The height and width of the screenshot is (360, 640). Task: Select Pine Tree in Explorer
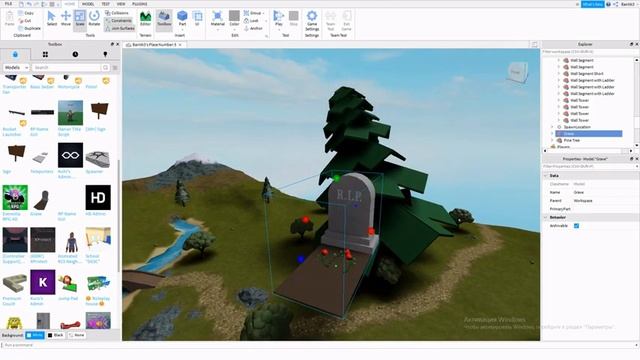click(x=571, y=140)
